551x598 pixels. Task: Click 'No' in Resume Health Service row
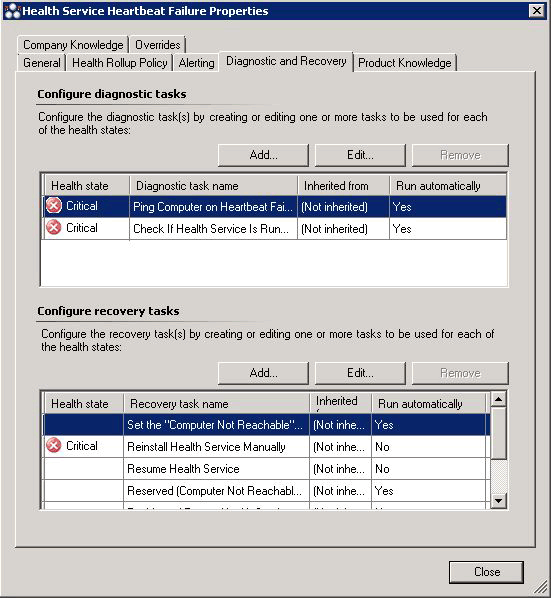382,468
